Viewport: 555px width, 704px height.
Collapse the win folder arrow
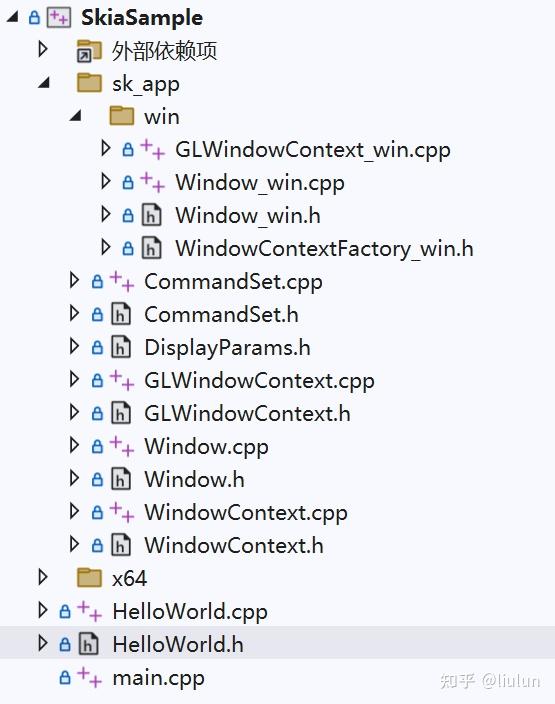[x=75, y=115]
